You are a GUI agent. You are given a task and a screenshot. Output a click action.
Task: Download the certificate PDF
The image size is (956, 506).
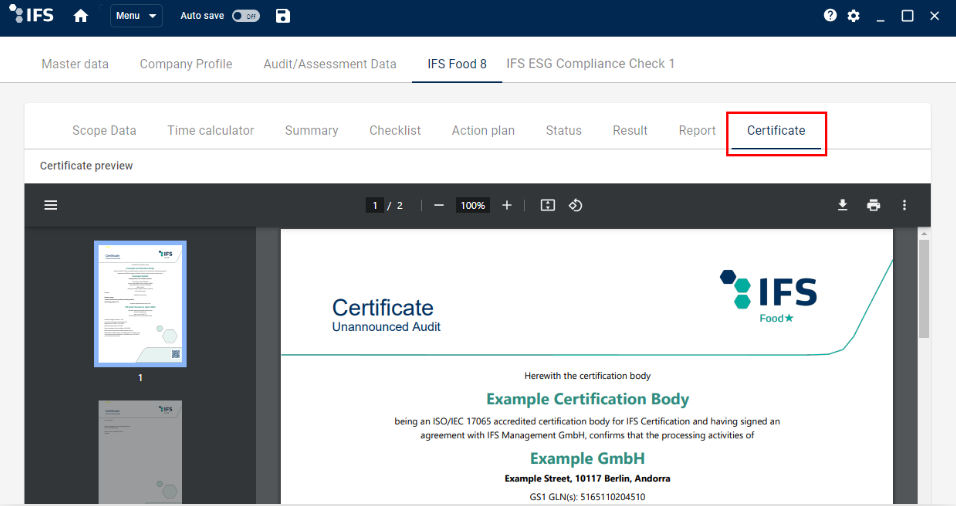[x=843, y=205]
